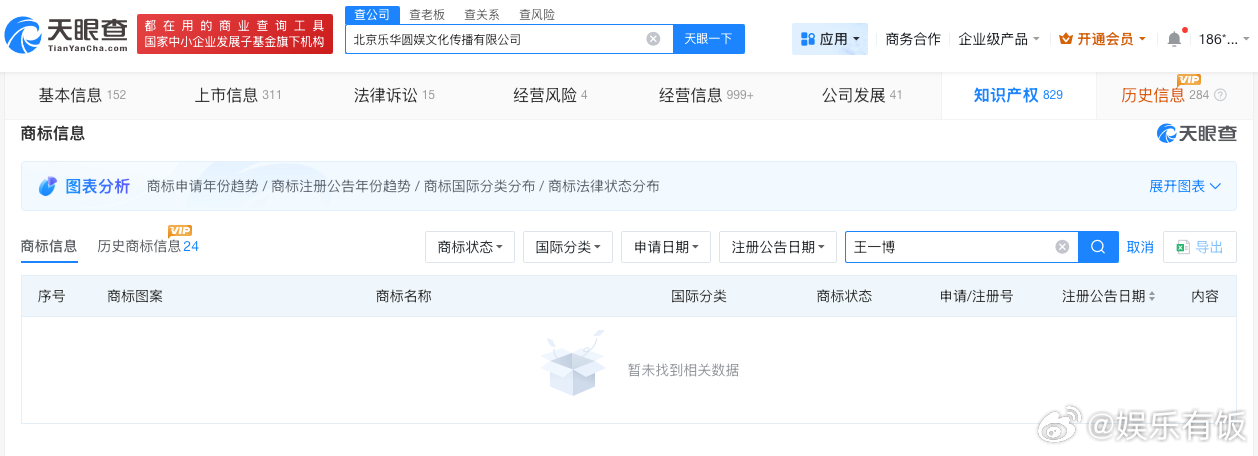Click 取消 to cancel search
The height and width of the screenshot is (456, 1258).
[1140, 247]
